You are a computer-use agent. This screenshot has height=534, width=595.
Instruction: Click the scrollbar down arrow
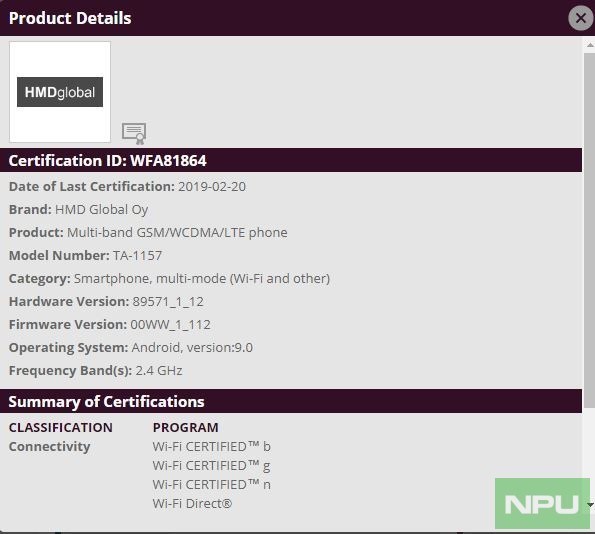[x=590, y=505]
